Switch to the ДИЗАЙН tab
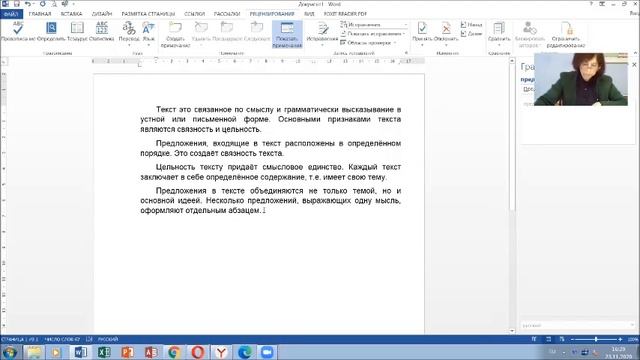This screenshot has width=640, height=360. [102, 14]
